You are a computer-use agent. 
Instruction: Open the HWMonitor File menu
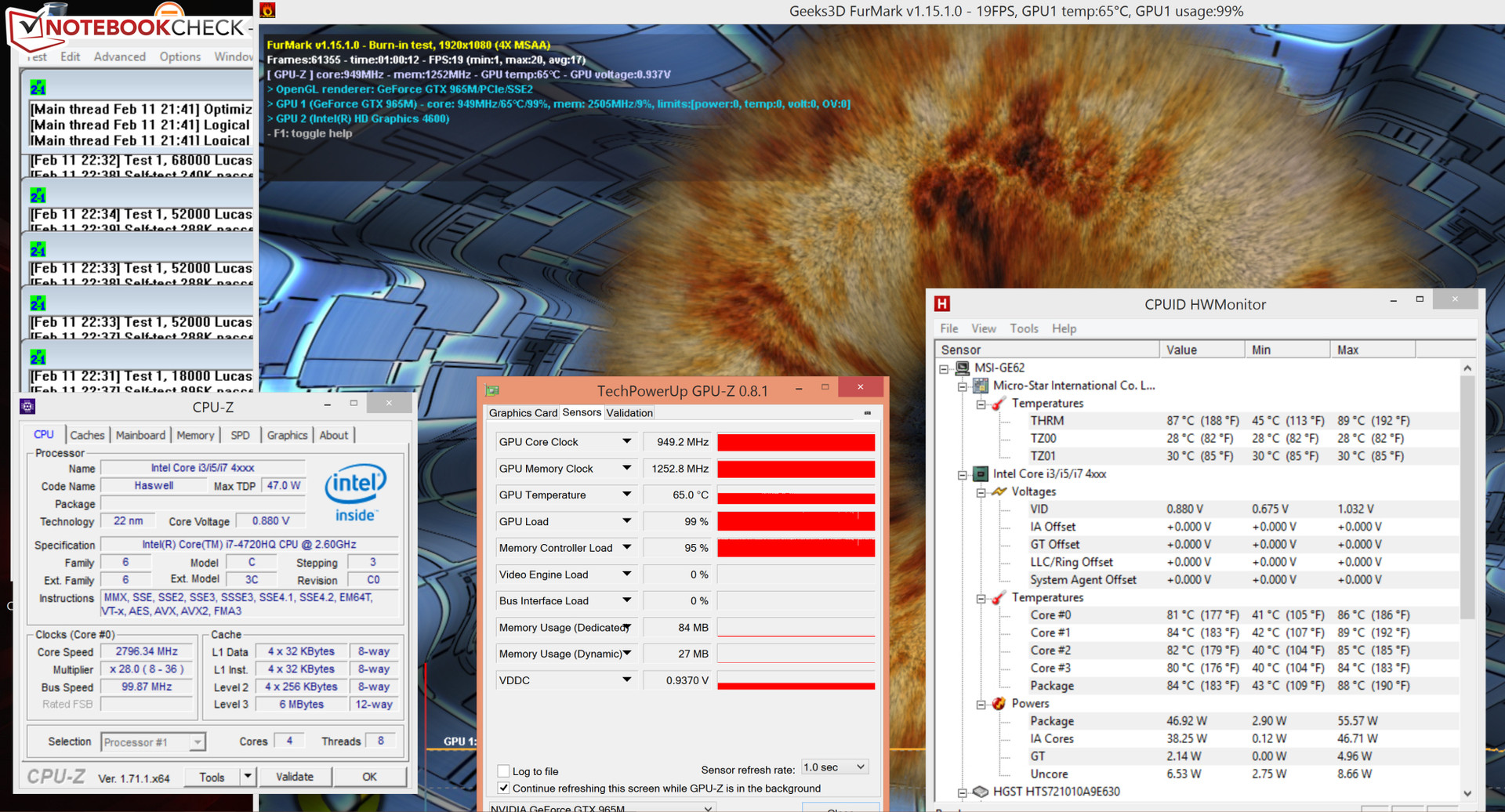coord(949,328)
